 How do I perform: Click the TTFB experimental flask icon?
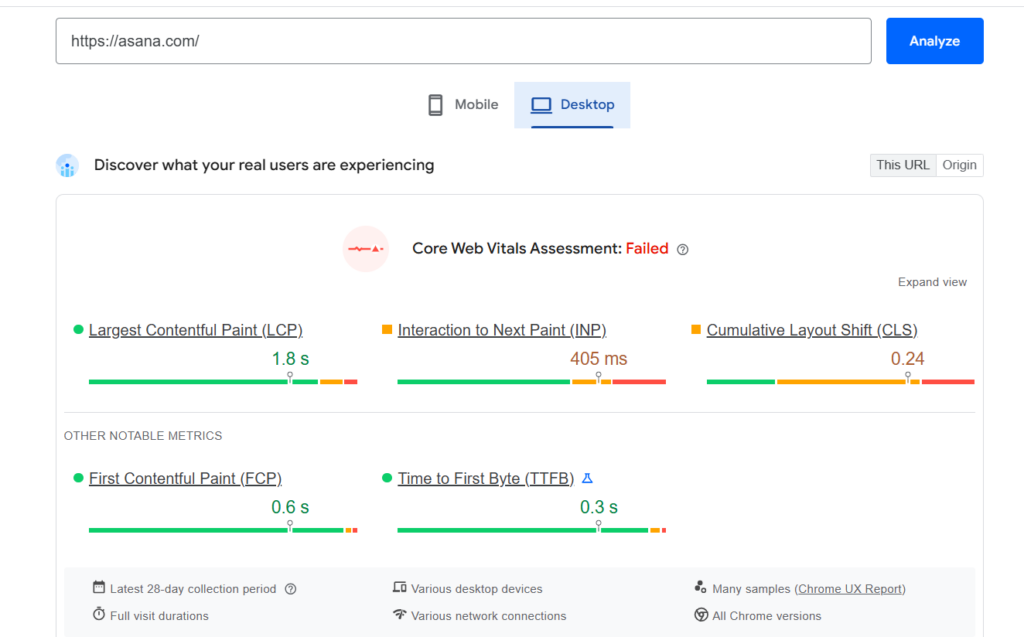point(588,478)
